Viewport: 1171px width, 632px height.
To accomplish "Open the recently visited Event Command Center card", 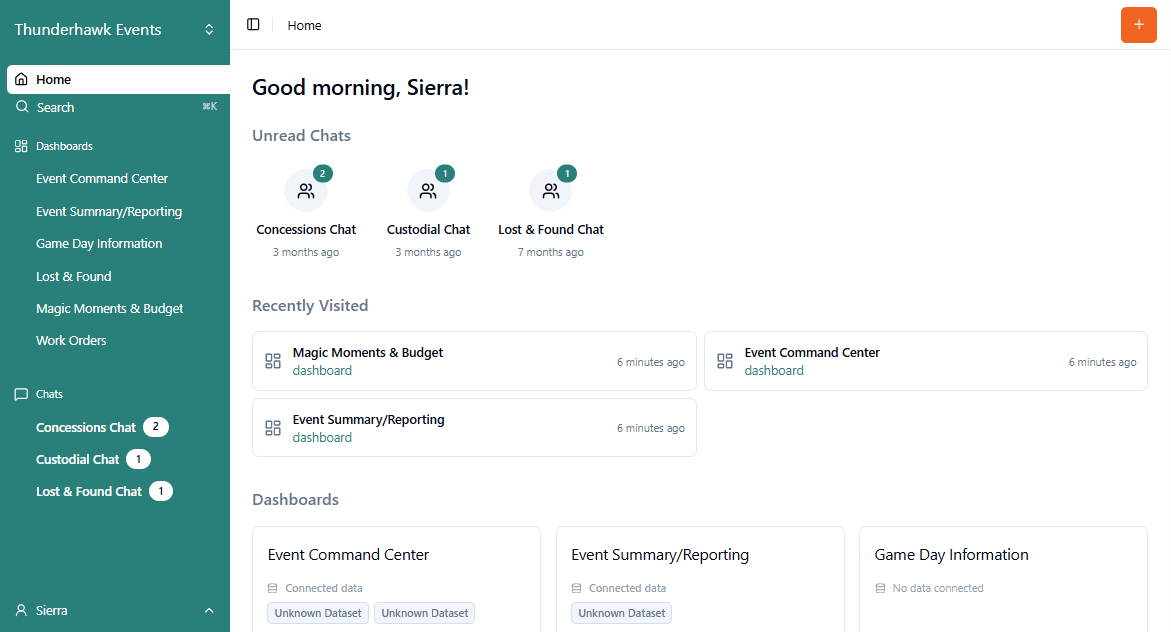I will pos(926,361).
